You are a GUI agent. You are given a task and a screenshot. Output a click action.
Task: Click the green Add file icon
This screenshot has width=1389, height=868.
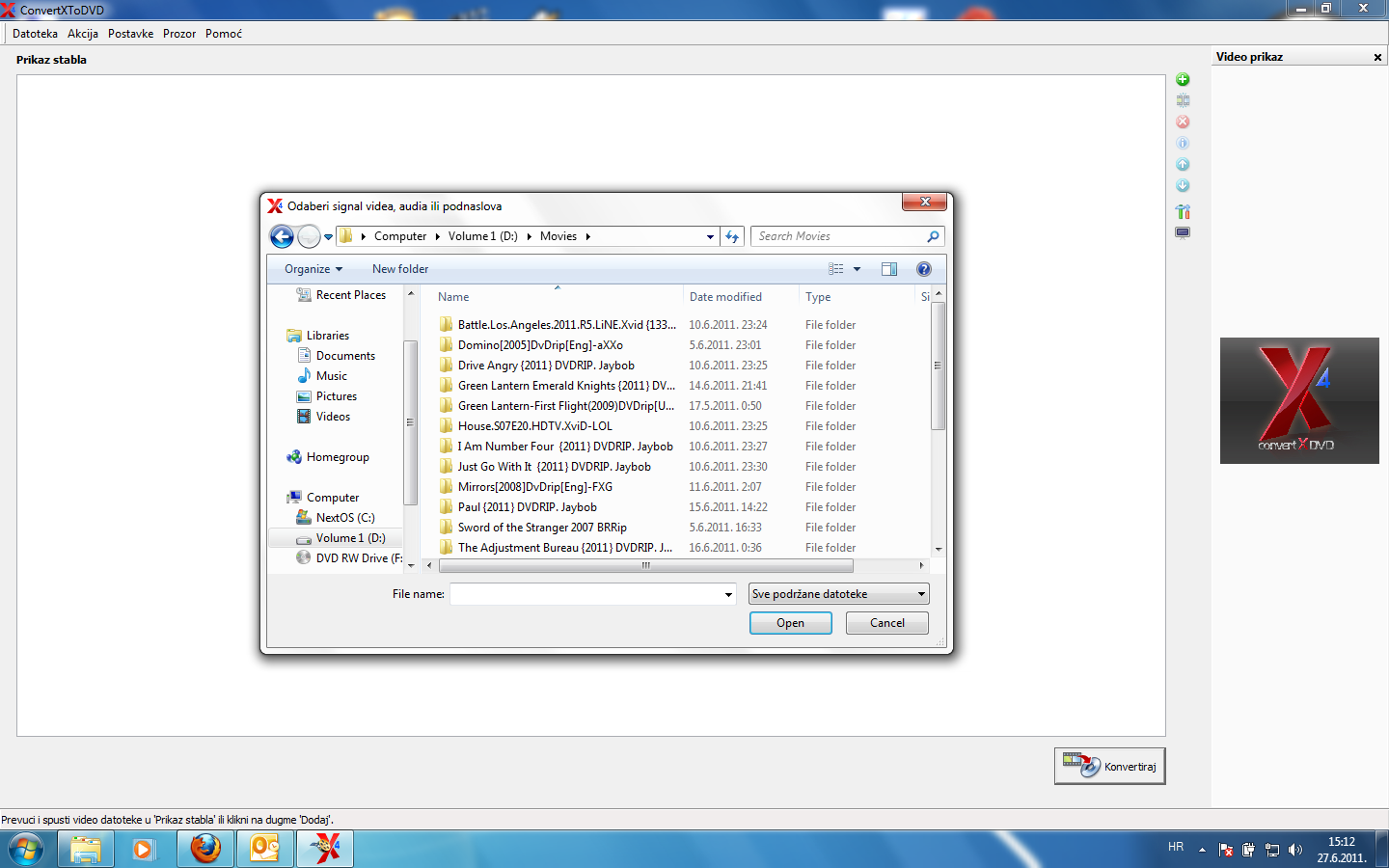pyautogui.click(x=1183, y=80)
